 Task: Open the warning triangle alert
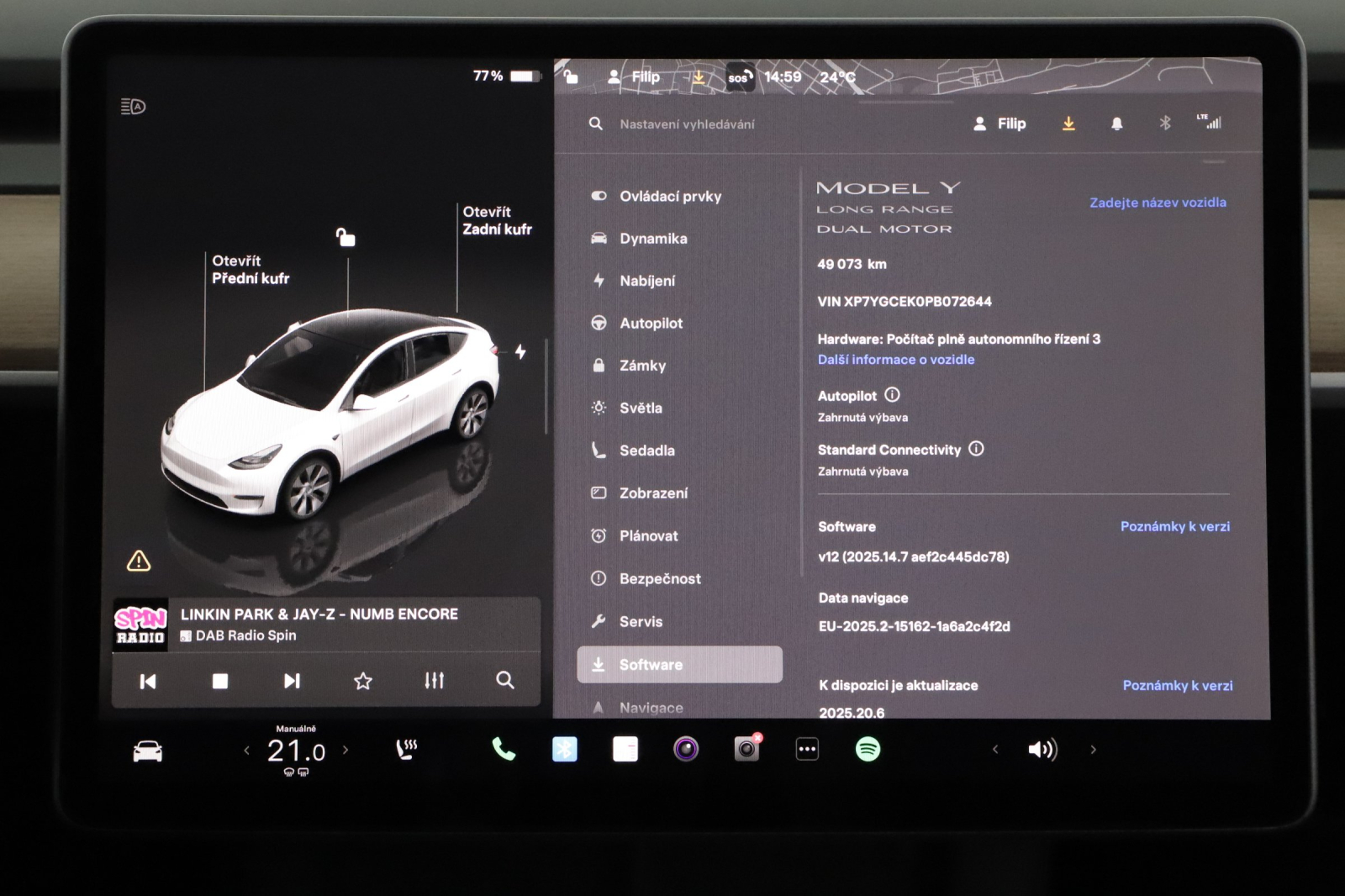coord(139,561)
